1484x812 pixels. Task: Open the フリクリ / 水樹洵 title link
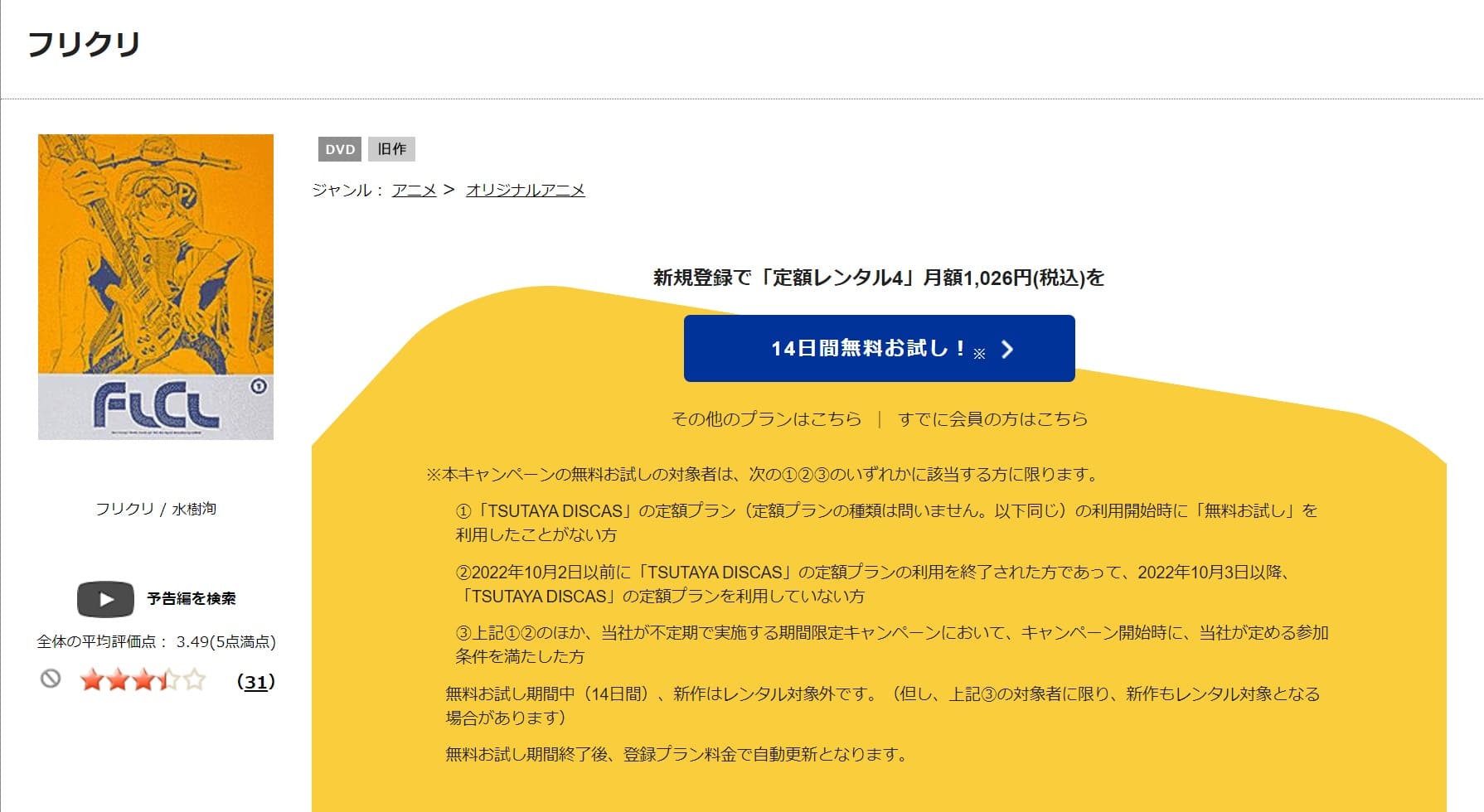[x=158, y=509]
